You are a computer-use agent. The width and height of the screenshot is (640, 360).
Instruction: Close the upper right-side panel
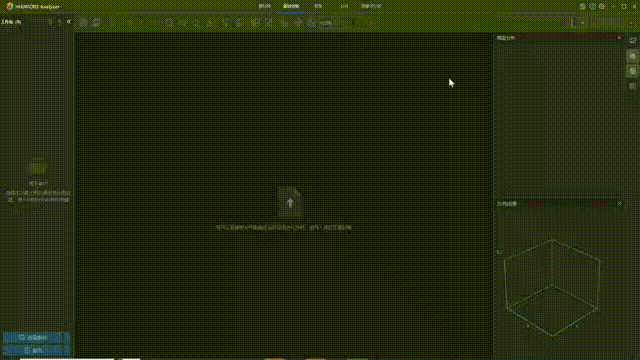(x=619, y=38)
